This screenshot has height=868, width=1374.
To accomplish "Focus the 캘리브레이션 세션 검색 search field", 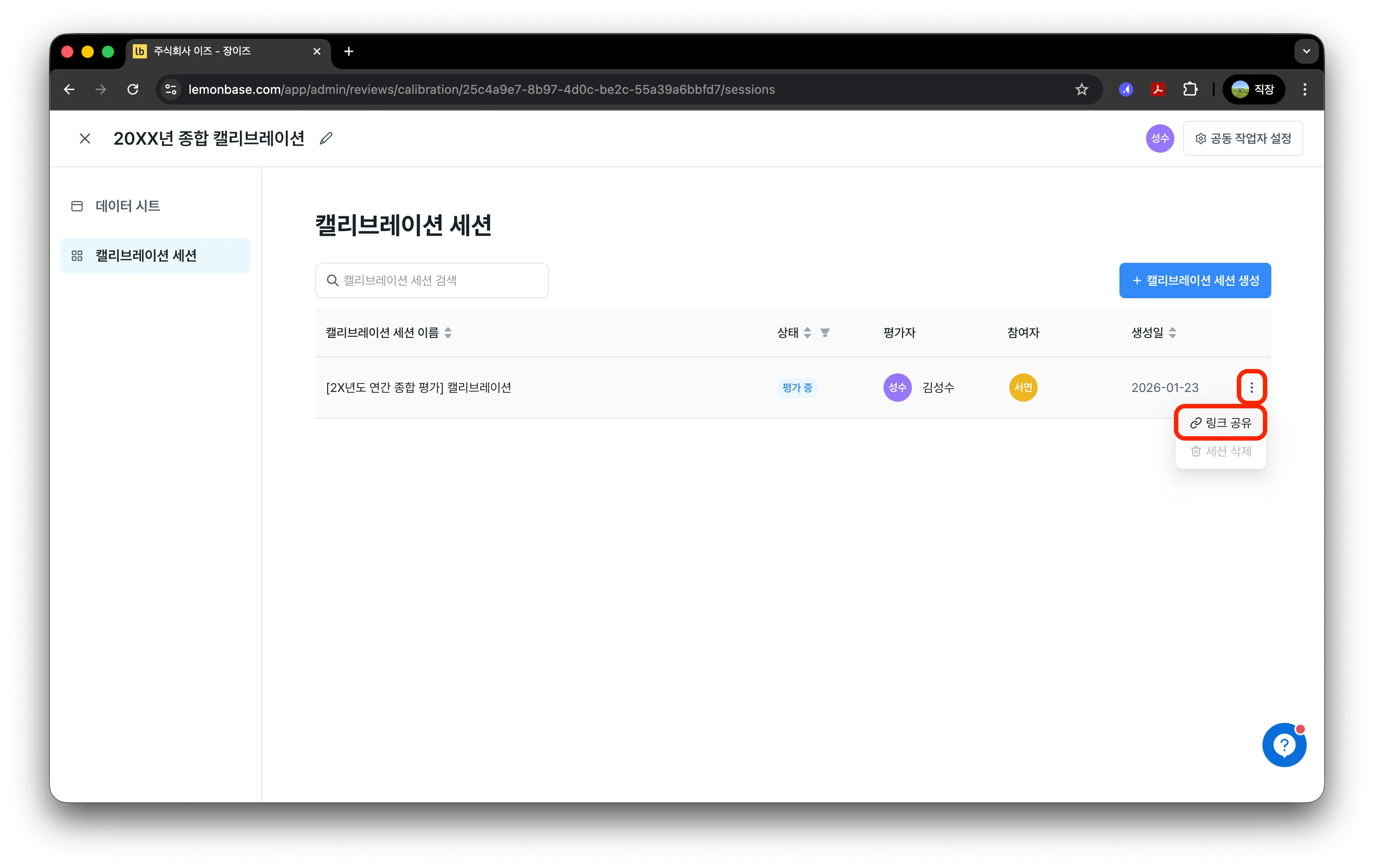I will (x=432, y=280).
